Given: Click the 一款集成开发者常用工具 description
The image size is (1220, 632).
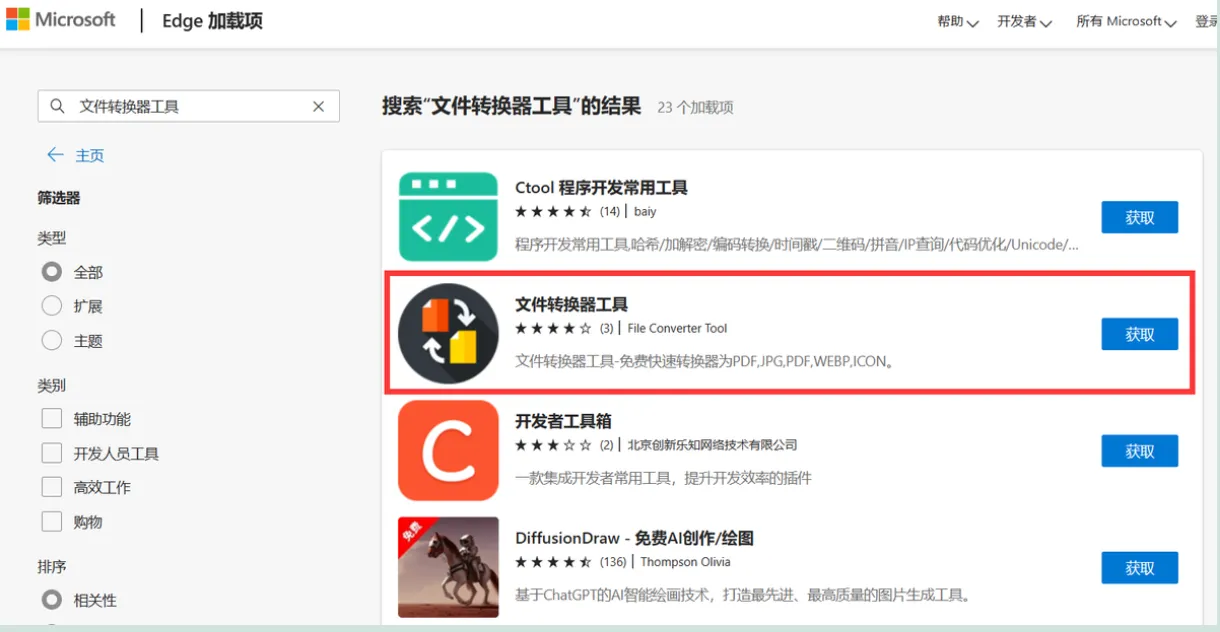Looking at the screenshot, I should [x=663, y=478].
